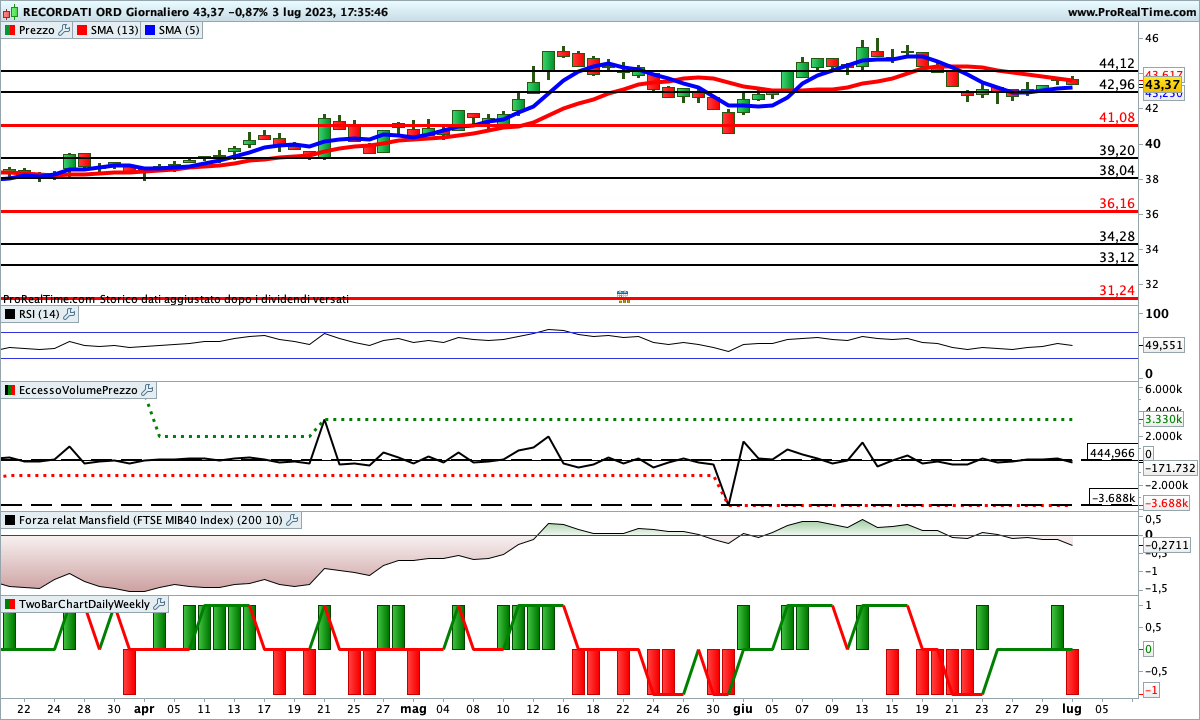Open Forza relat Mansfield settings wrench
This screenshot has height=720, width=1200.
click(x=292, y=520)
